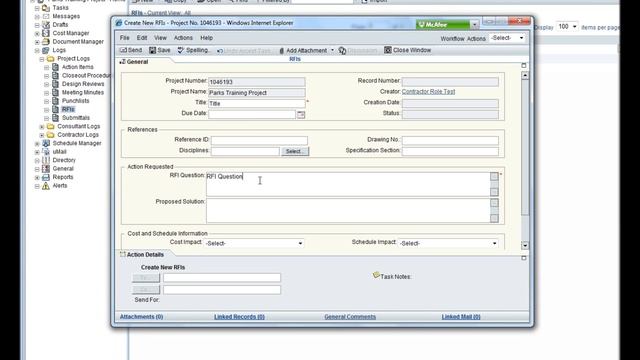
Task: Expand the Consultant Logs folder
Action: click(x=42, y=127)
